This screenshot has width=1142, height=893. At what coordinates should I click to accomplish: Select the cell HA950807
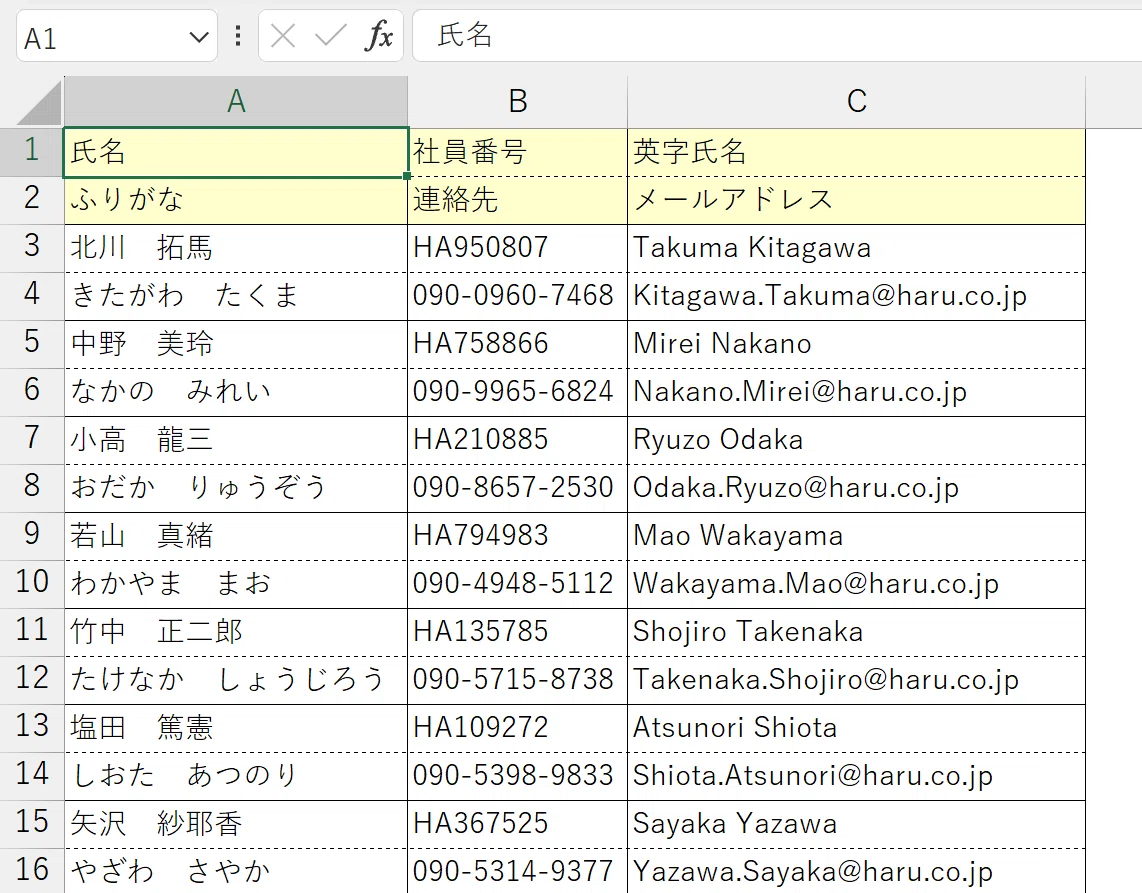tap(518, 248)
